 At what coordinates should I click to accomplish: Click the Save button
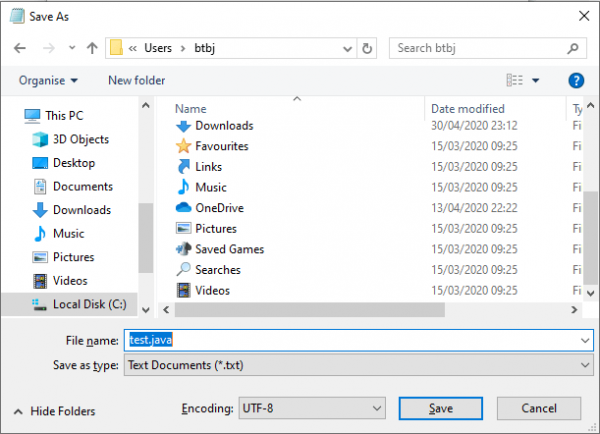(440, 408)
